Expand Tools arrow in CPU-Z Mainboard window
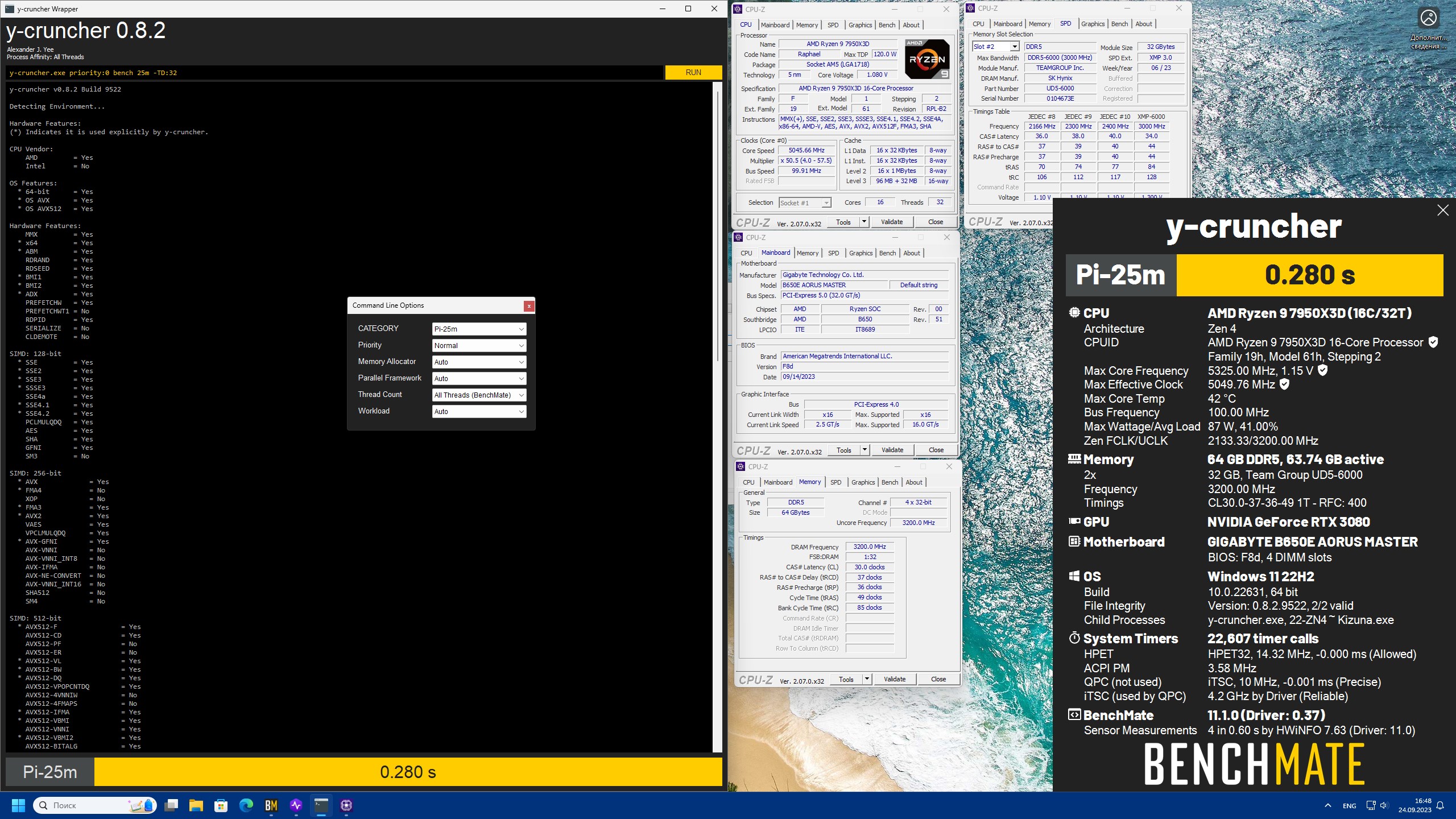This screenshot has height=819, width=1456. [x=864, y=450]
